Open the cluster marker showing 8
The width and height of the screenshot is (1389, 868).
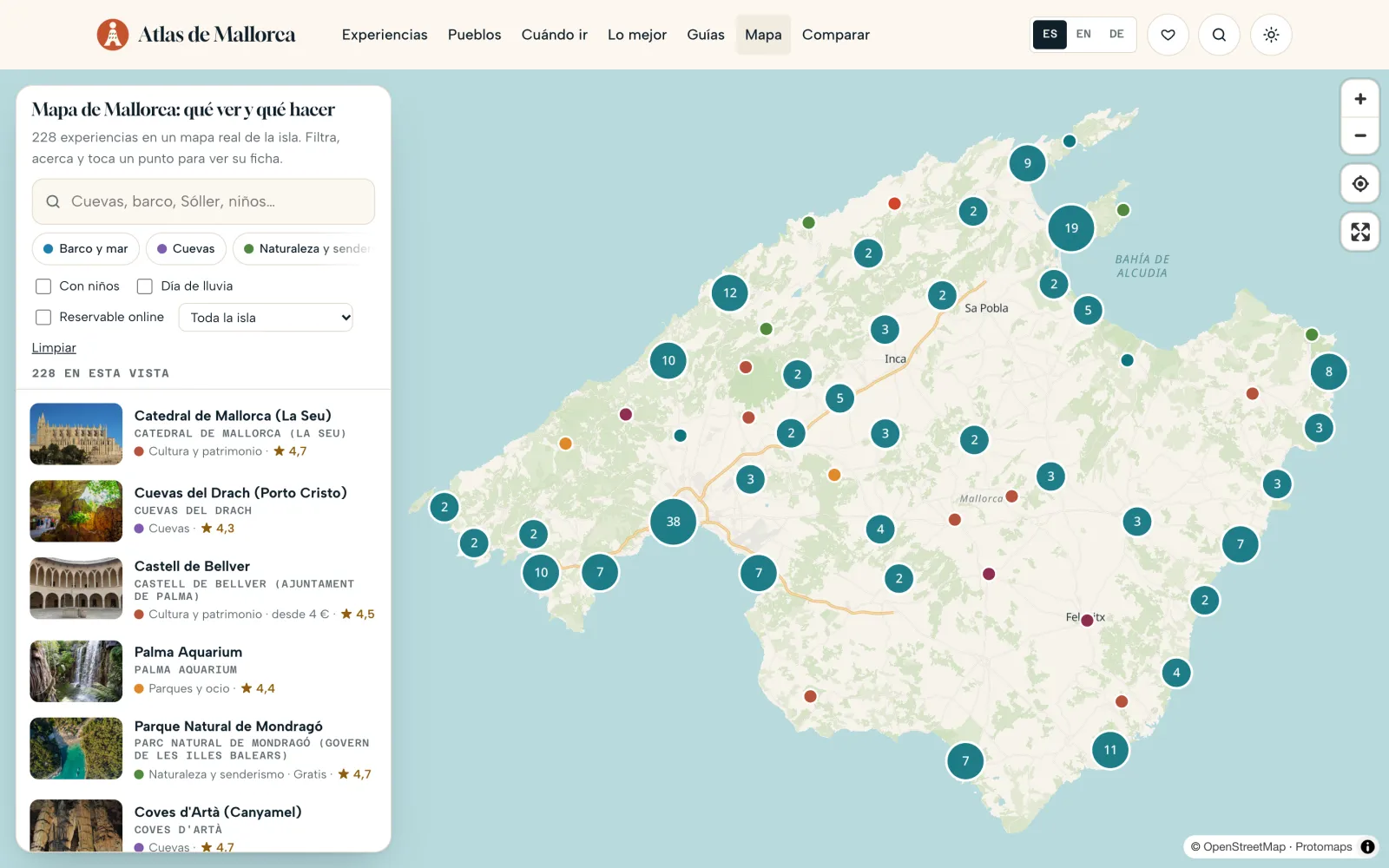pos(1329,372)
